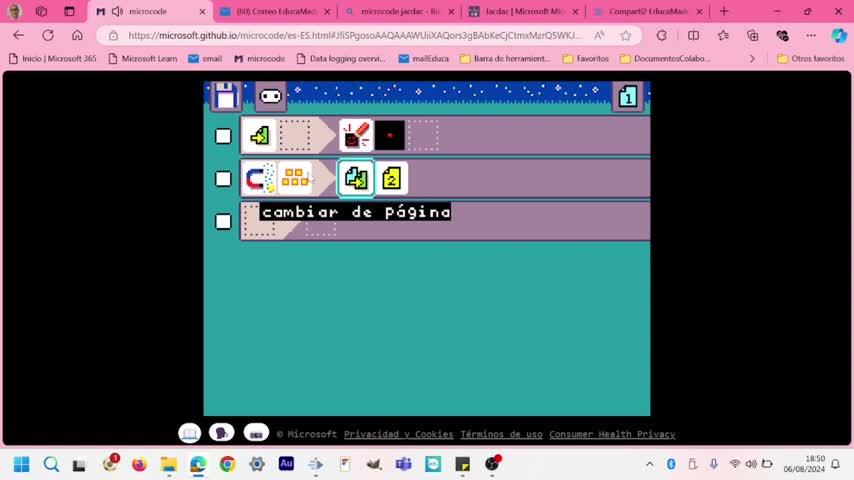Expand DocumentosColabo bookmark folder
This screenshot has height=480, width=854.
[x=665, y=58]
